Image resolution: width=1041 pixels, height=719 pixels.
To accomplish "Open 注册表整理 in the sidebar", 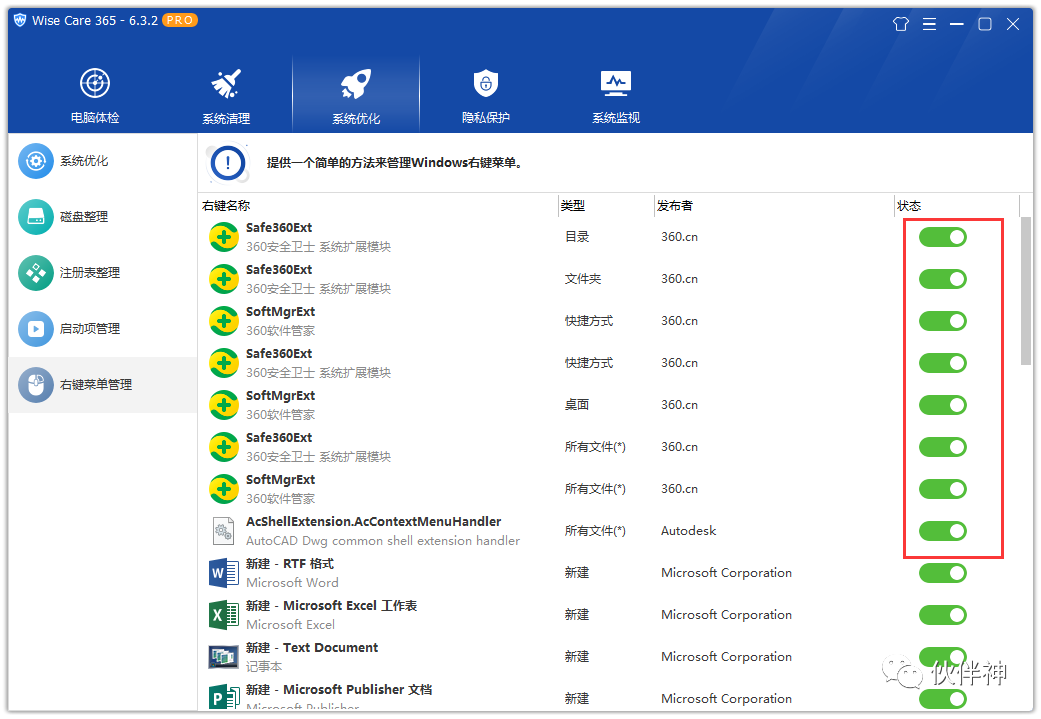I will [103, 272].
